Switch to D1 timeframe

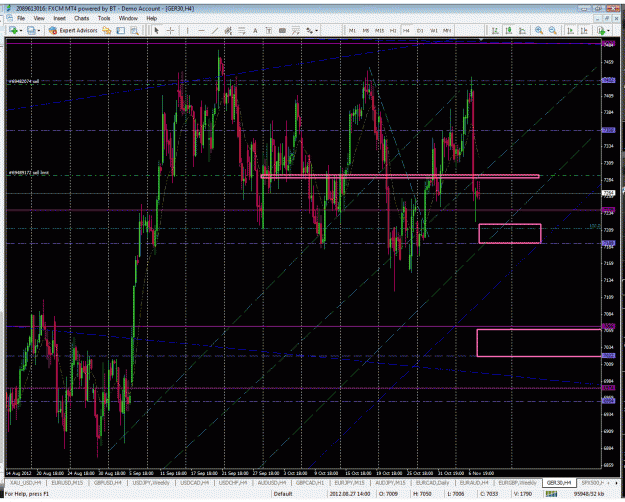coord(420,30)
